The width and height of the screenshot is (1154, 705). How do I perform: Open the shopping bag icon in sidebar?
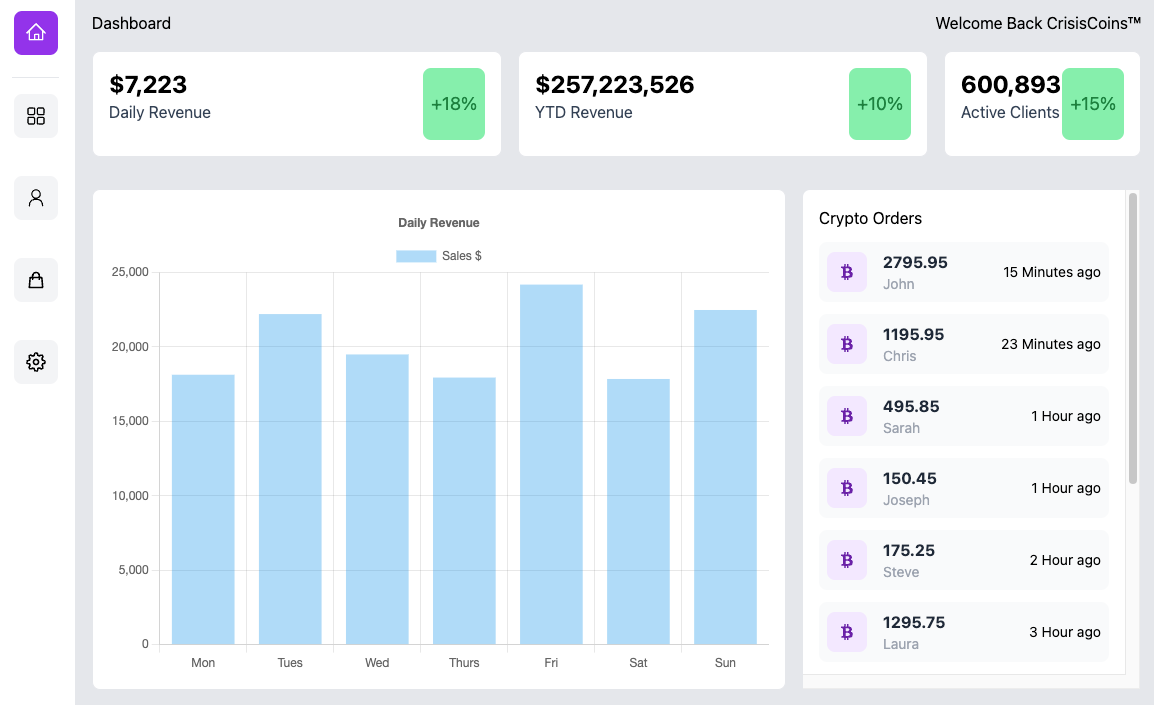(35, 280)
